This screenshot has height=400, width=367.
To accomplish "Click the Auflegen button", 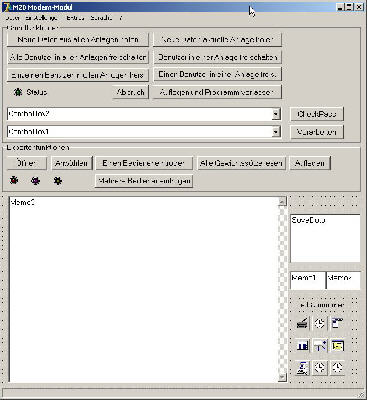I will click(310, 163).
